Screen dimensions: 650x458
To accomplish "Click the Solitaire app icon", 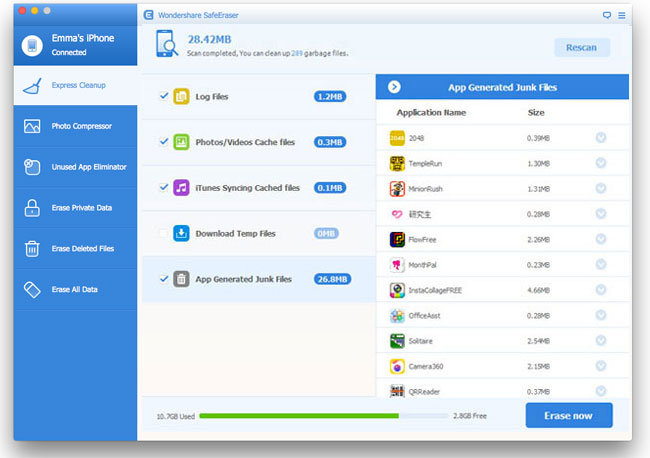I will coord(397,341).
